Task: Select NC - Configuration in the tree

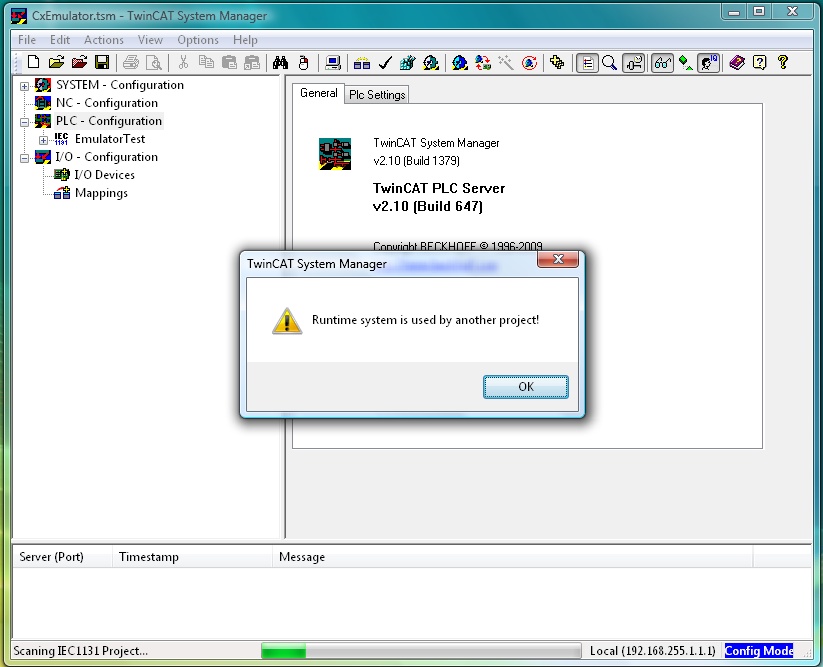Action: tap(107, 103)
